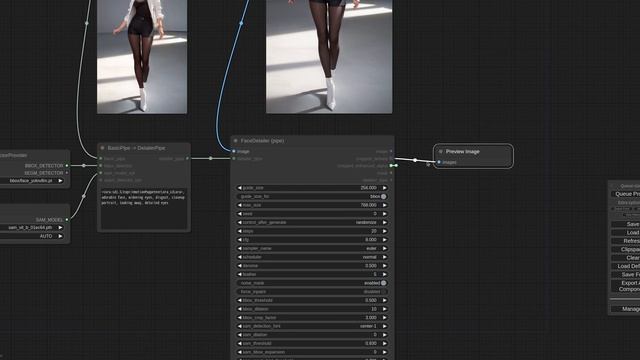Click the detailer_pipe input port on FaceDetailer
Screen dimensions: 640x360
(x=234, y=159)
